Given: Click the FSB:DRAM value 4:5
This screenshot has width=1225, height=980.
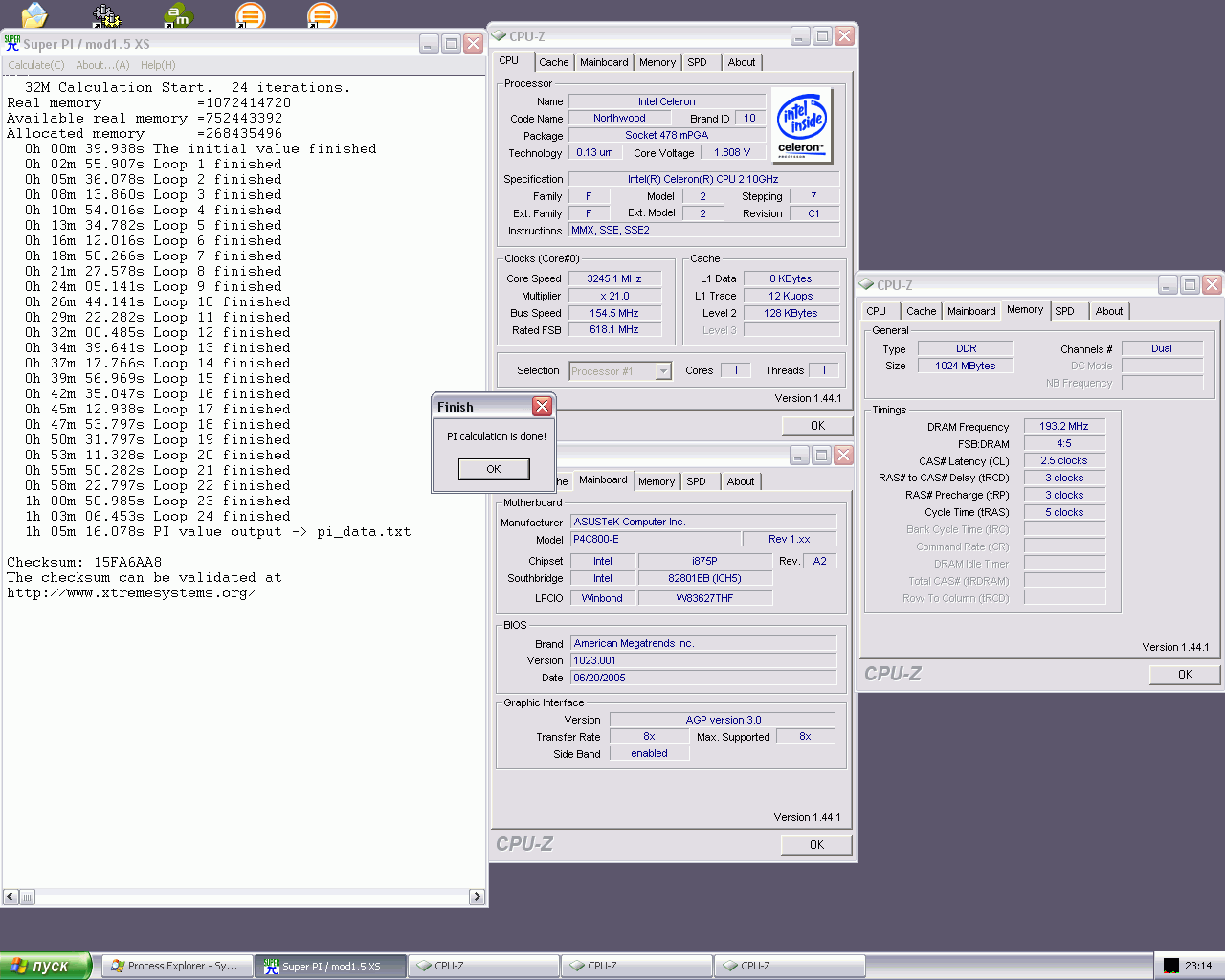Looking at the screenshot, I should [1064, 443].
